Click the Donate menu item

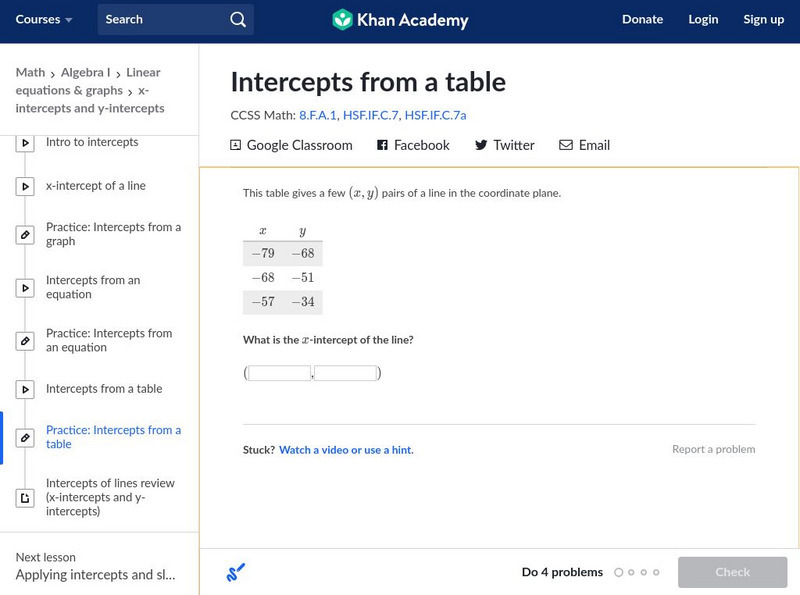[642, 20]
